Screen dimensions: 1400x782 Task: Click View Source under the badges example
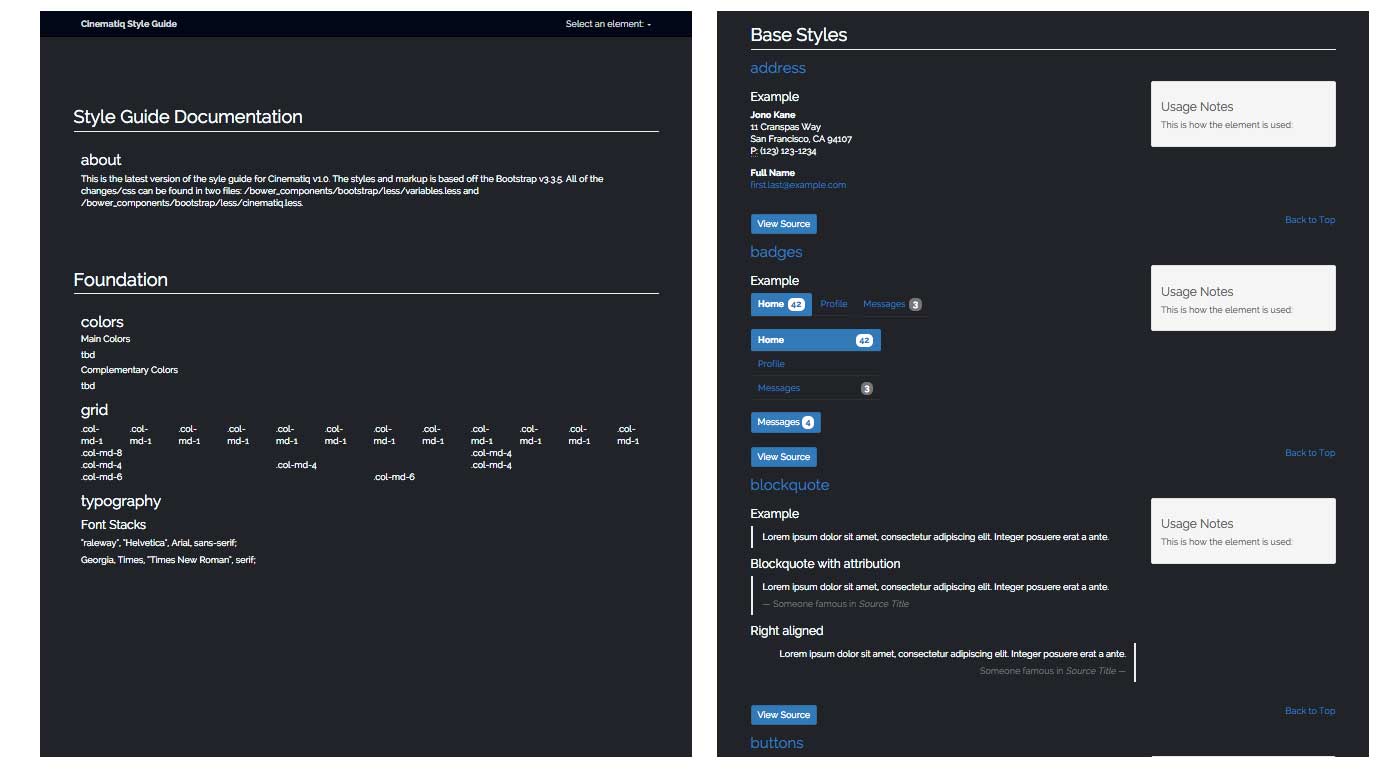pyautogui.click(x=783, y=457)
